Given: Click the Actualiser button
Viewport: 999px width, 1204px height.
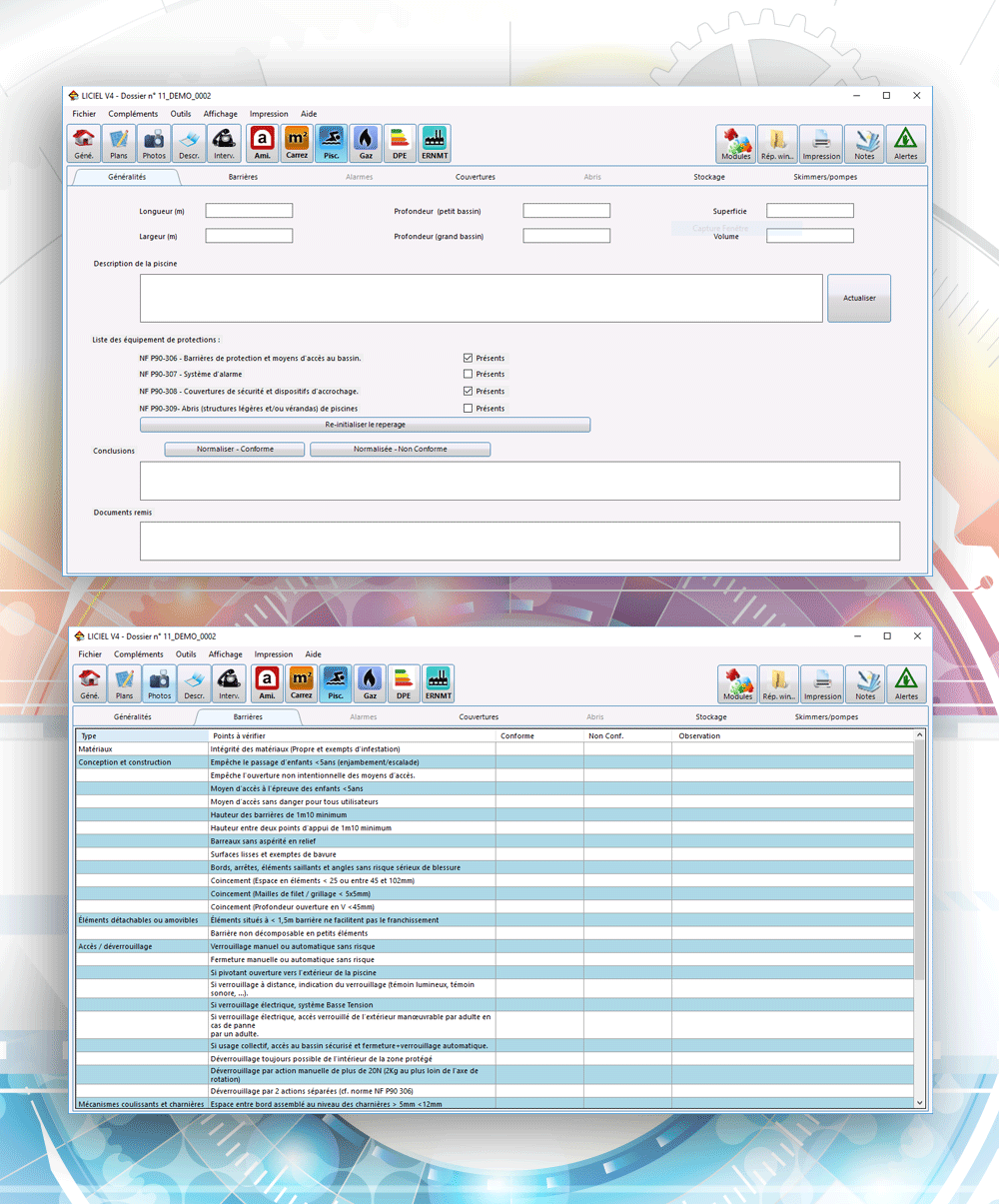Looking at the screenshot, I should point(859,298).
